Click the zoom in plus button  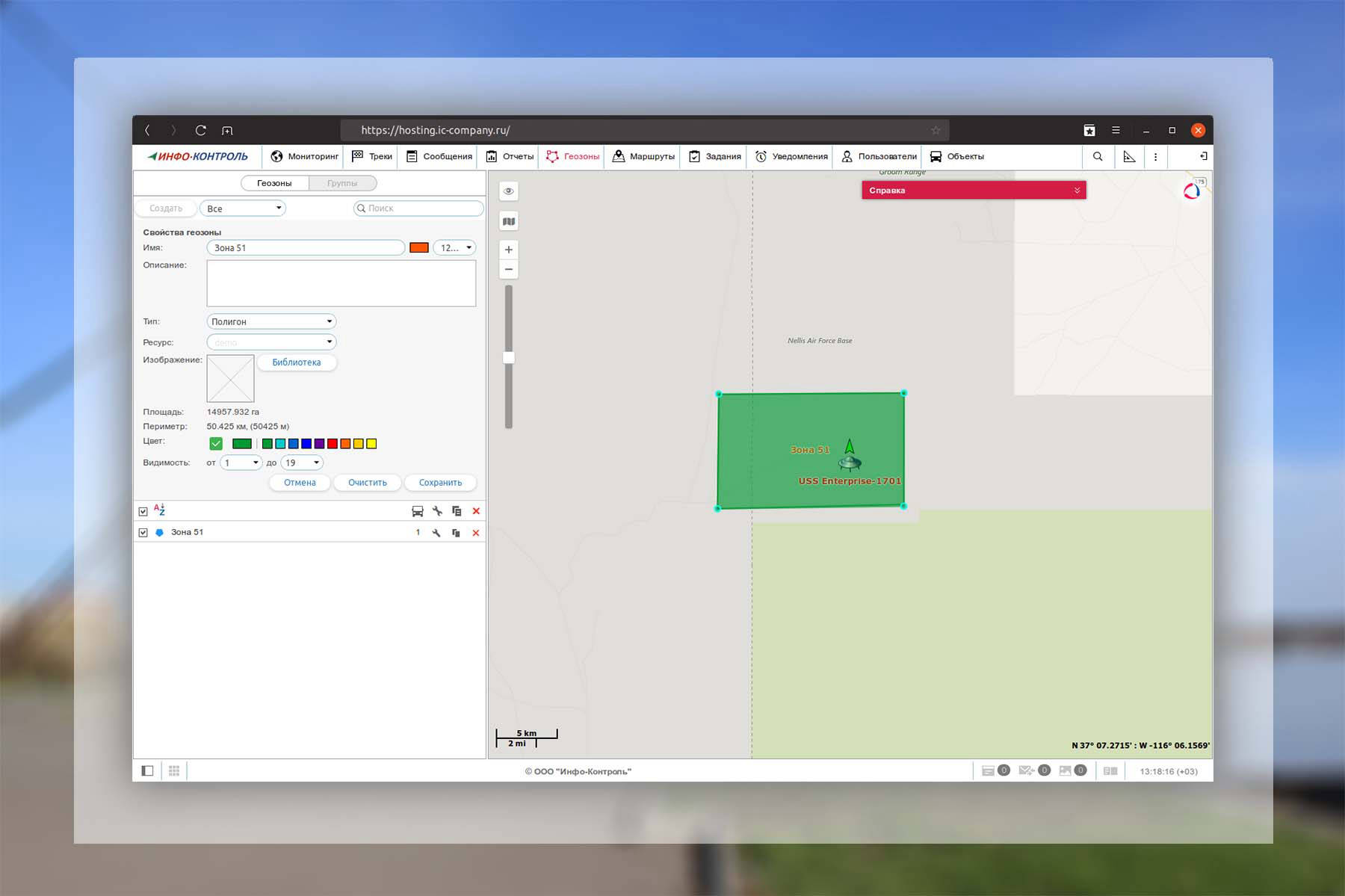click(509, 250)
